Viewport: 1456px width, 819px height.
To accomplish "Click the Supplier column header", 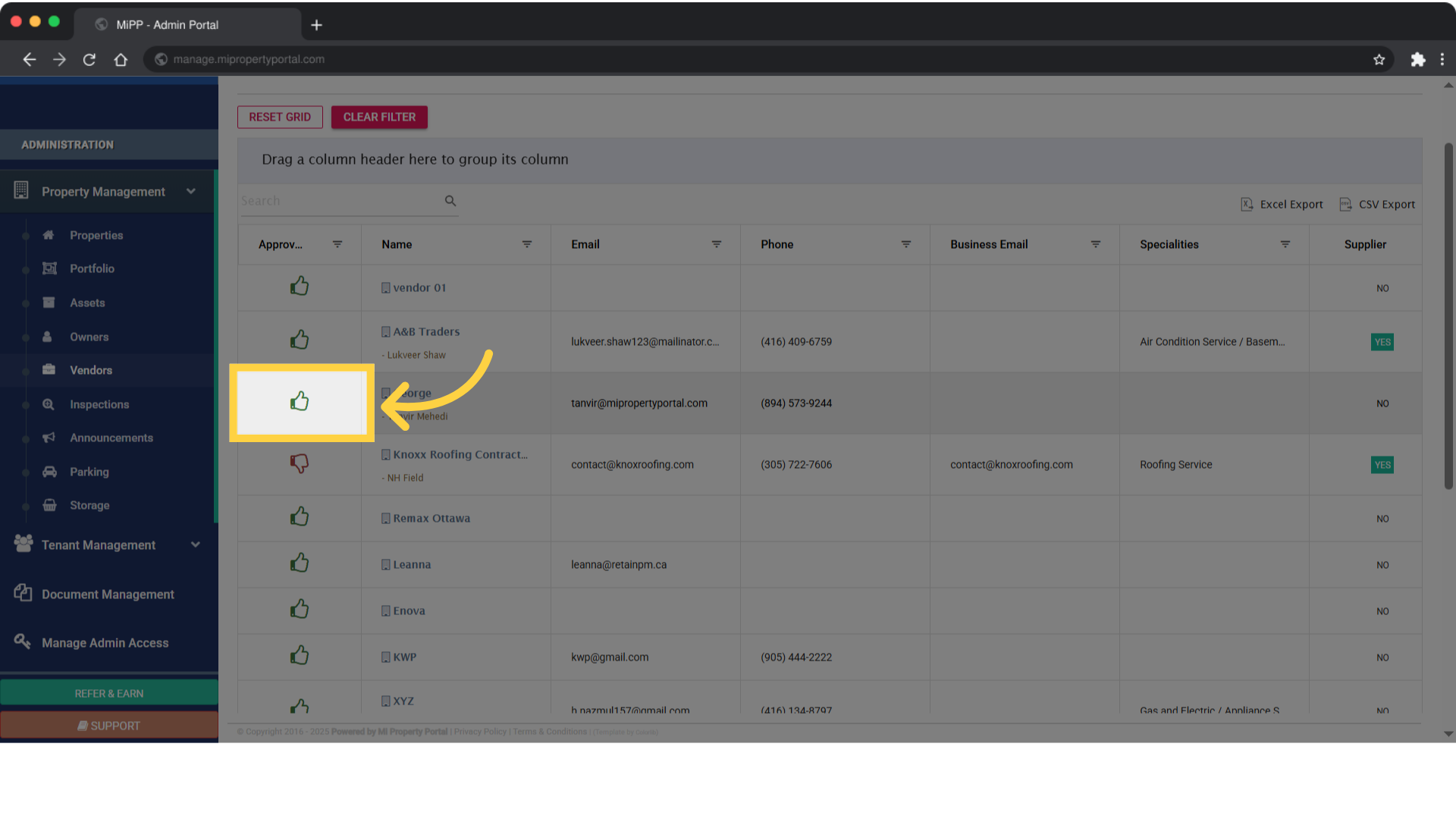I will (x=1365, y=244).
